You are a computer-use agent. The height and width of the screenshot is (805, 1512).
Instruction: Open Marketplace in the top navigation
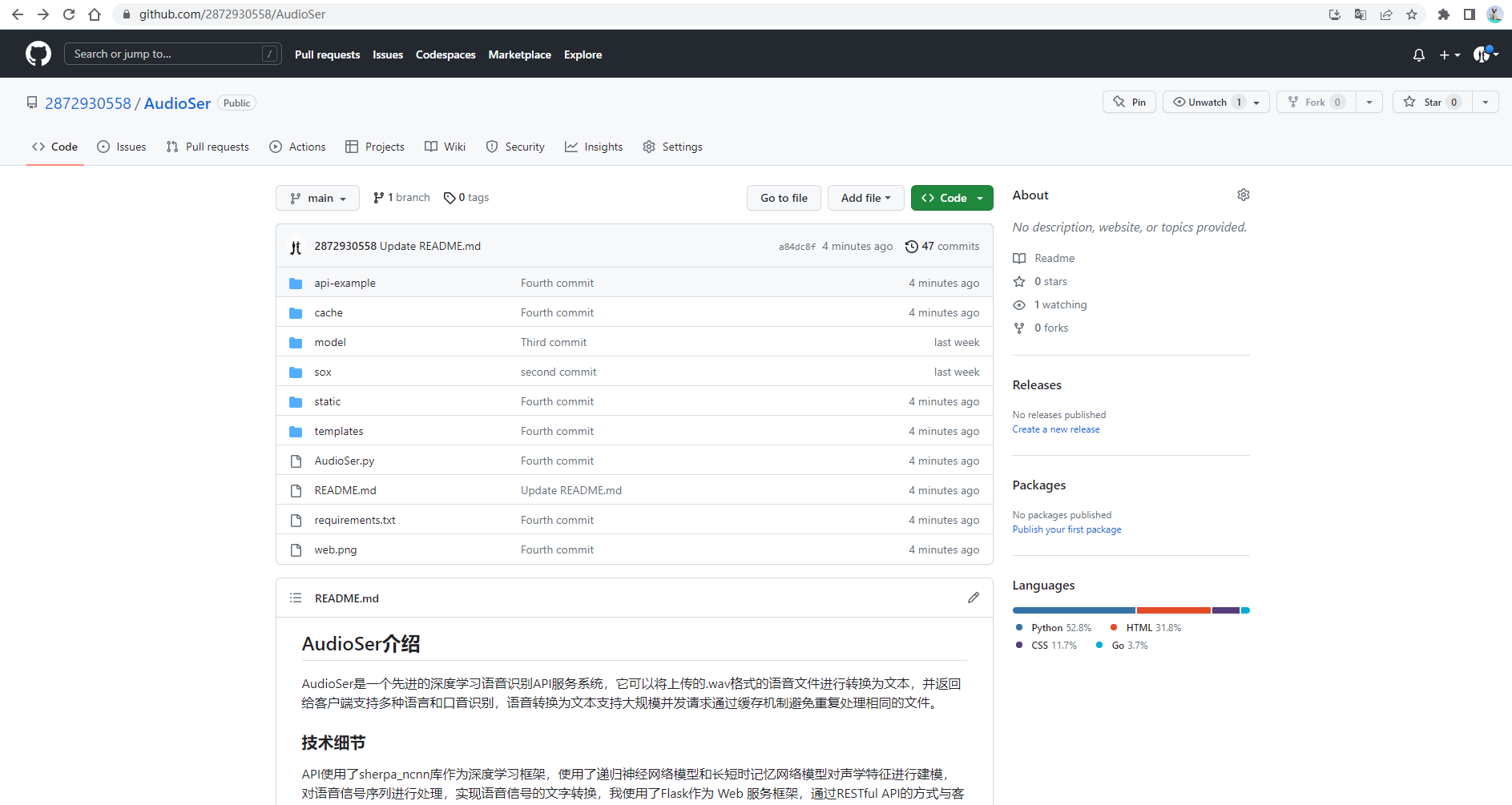click(x=520, y=54)
